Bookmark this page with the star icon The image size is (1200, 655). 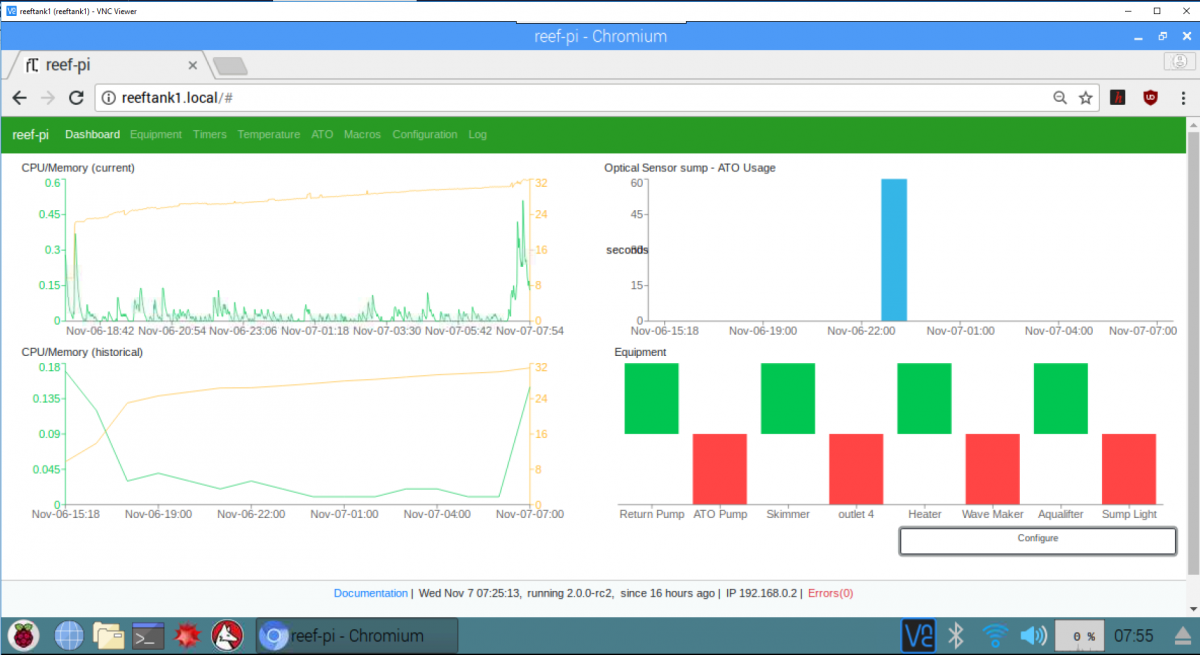pos(1086,98)
